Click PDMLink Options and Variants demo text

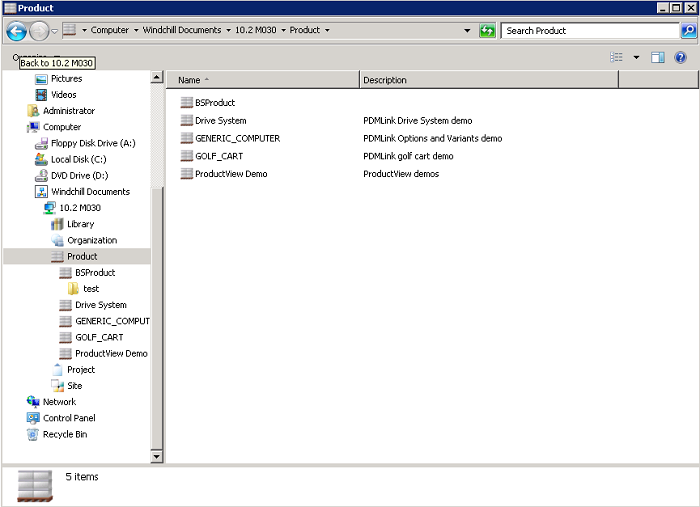(433, 138)
